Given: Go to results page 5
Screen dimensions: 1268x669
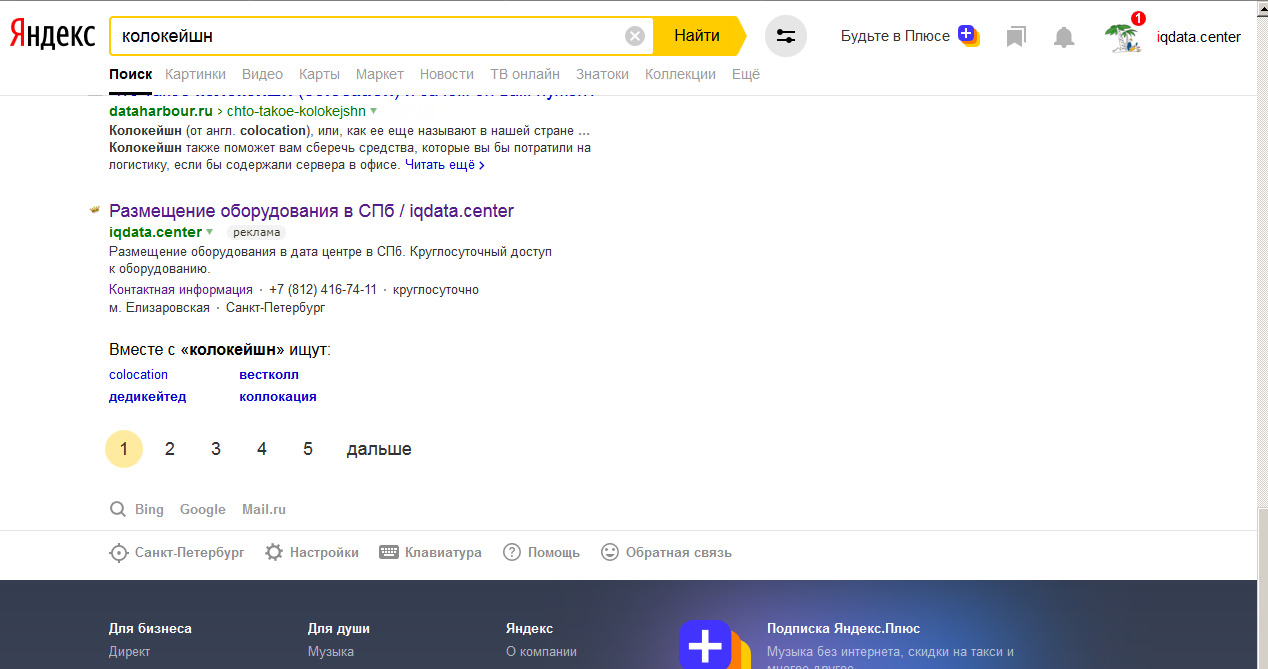Looking at the screenshot, I should coord(308,449).
